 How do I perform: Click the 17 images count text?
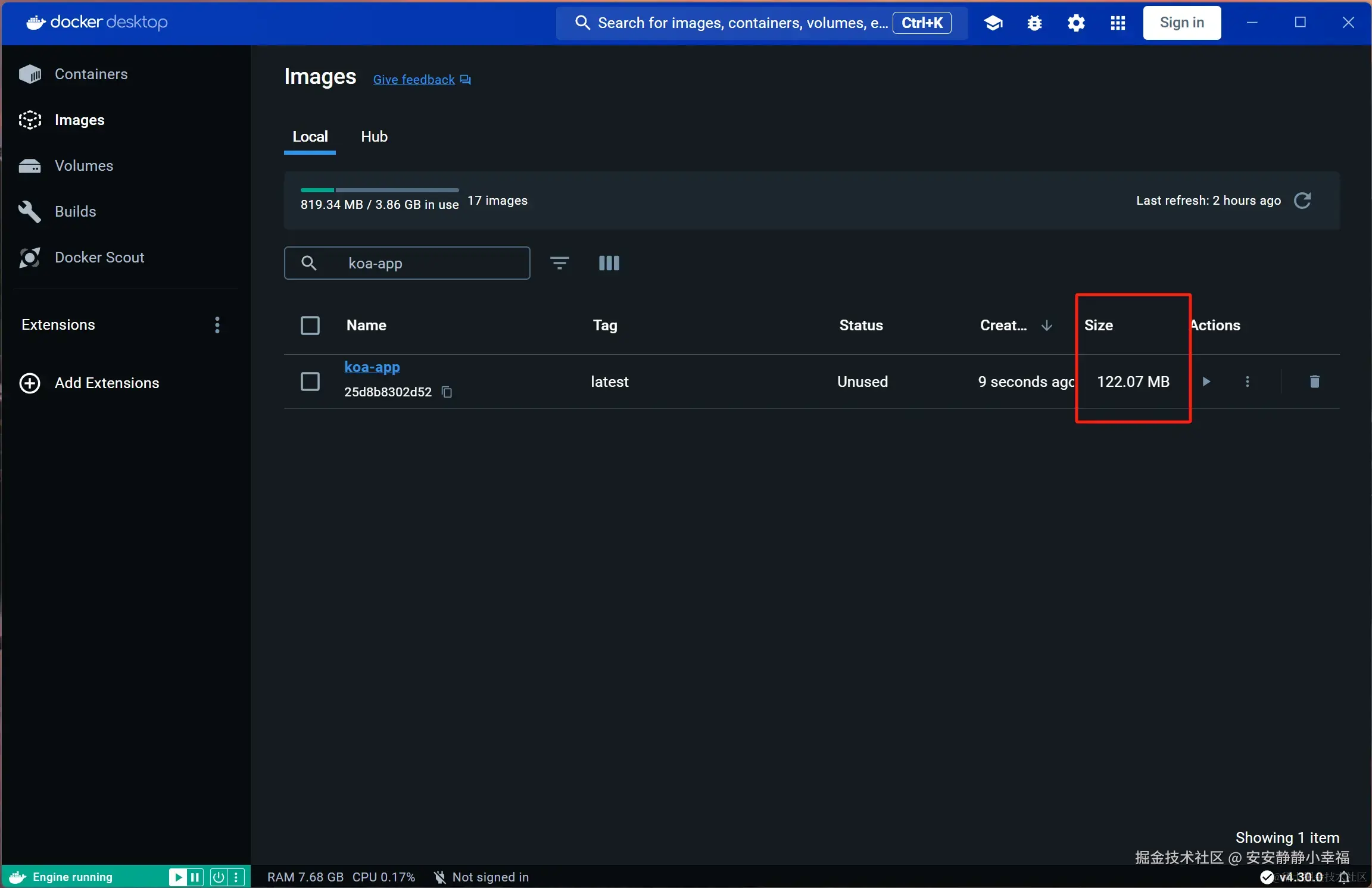tap(497, 201)
